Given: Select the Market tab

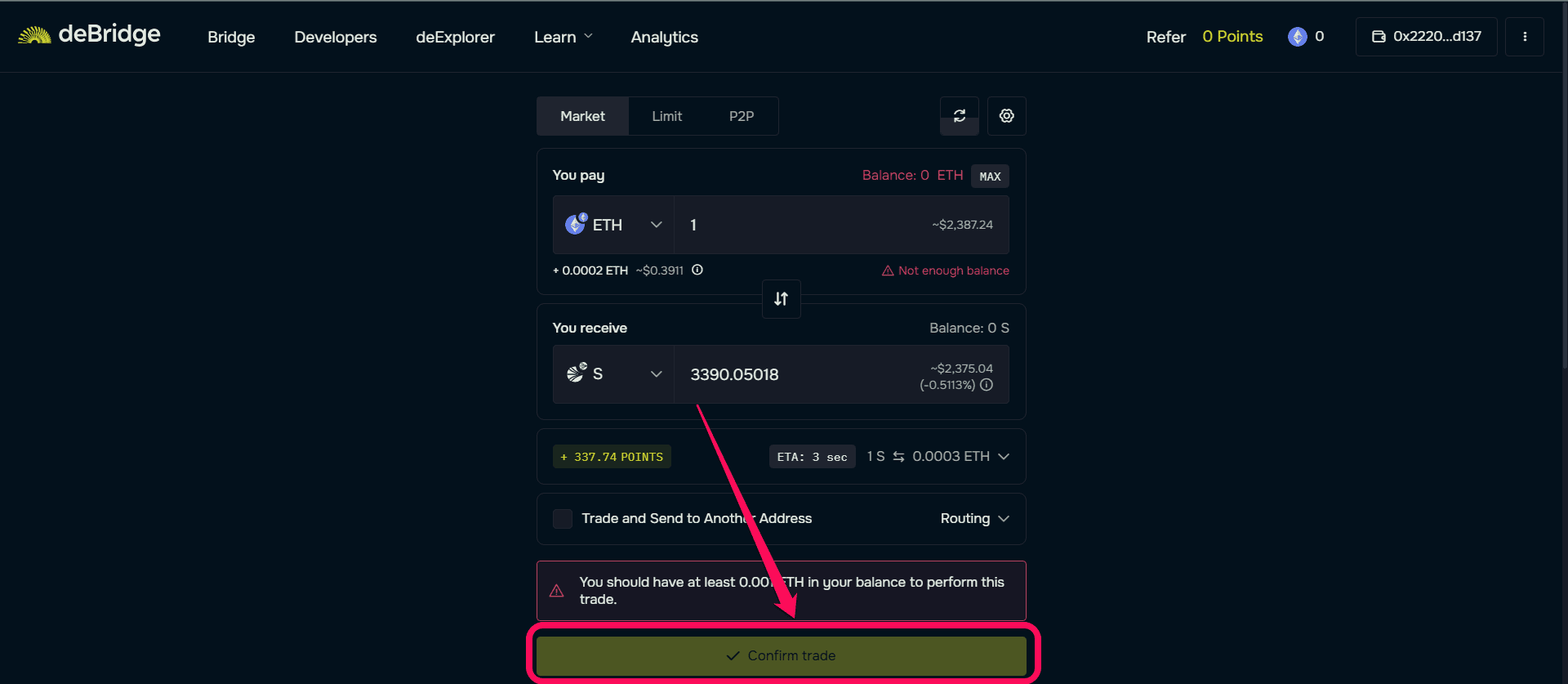Looking at the screenshot, I should click(582, 116).
